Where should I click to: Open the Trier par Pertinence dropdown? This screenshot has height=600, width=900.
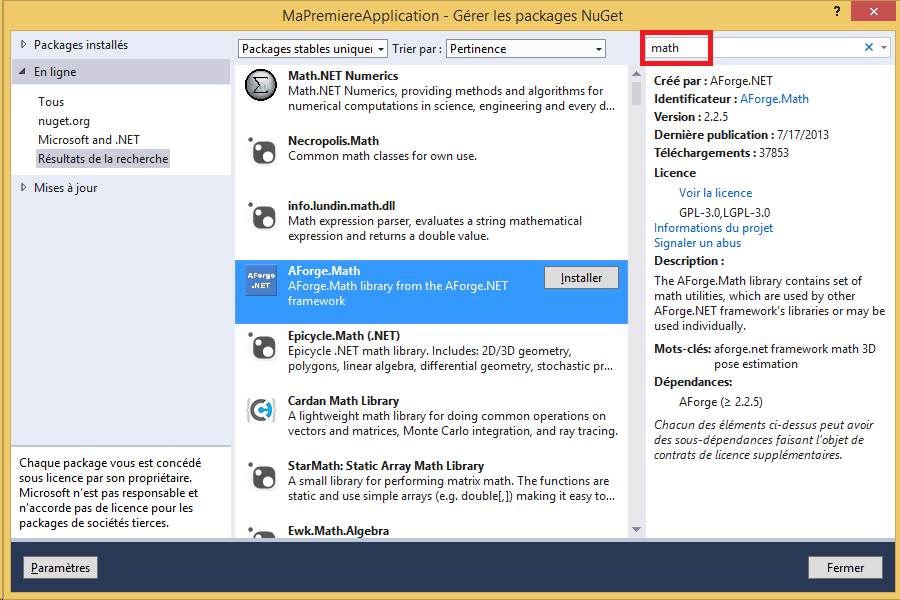pos(526,49)
